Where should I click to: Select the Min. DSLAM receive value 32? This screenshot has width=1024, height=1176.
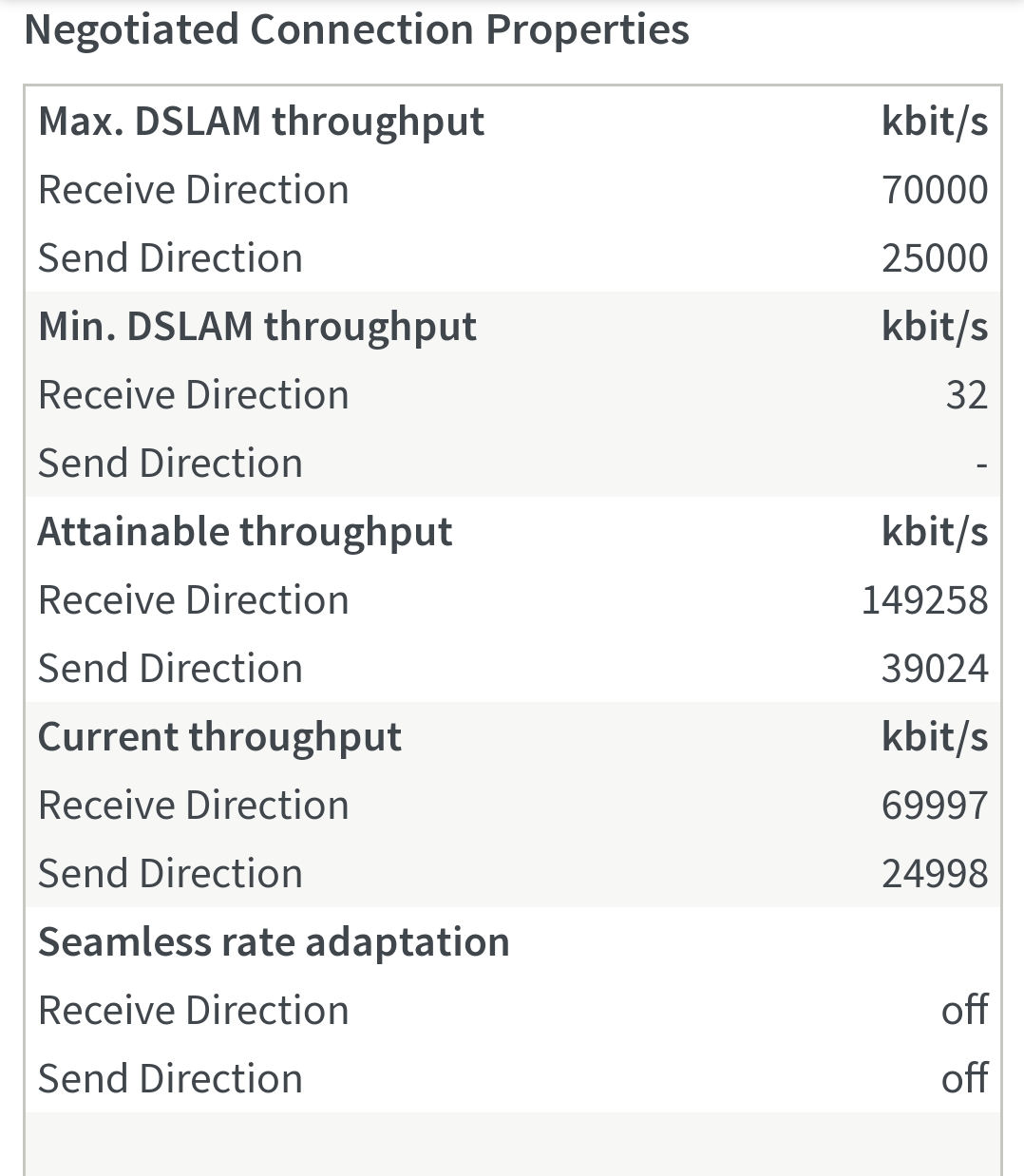966,395
